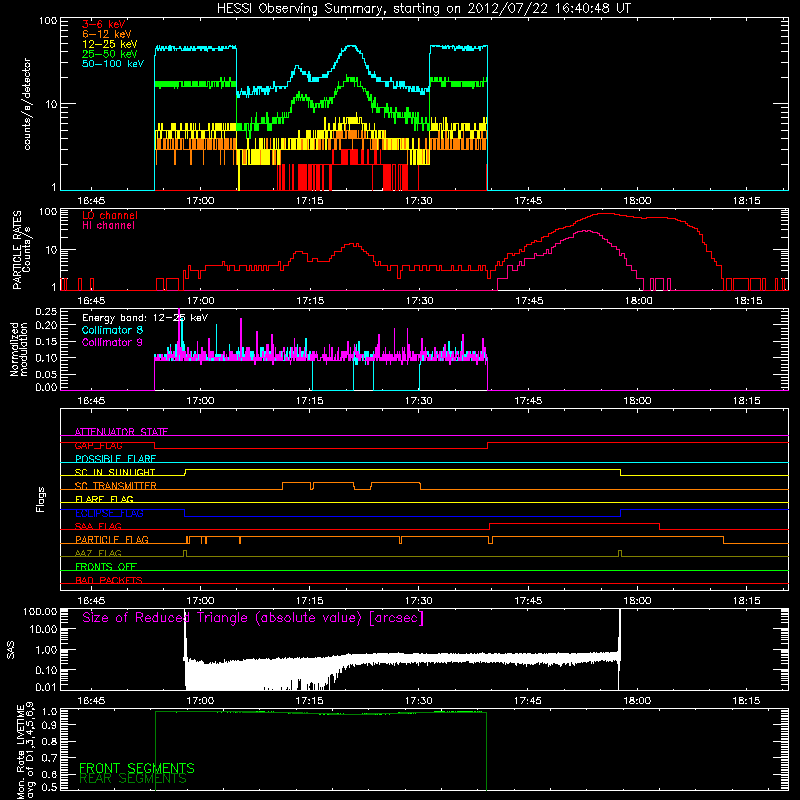The height and width of the screenshot is (800, 800).
Task: Click the "100.00" tick on SAS axis
Action: pyautogui.click(x=40, y=612)
